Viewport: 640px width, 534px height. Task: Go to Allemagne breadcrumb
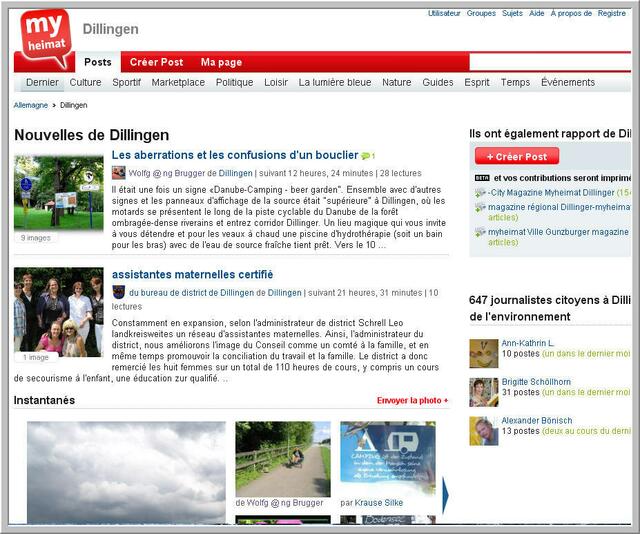pos(31,105)
